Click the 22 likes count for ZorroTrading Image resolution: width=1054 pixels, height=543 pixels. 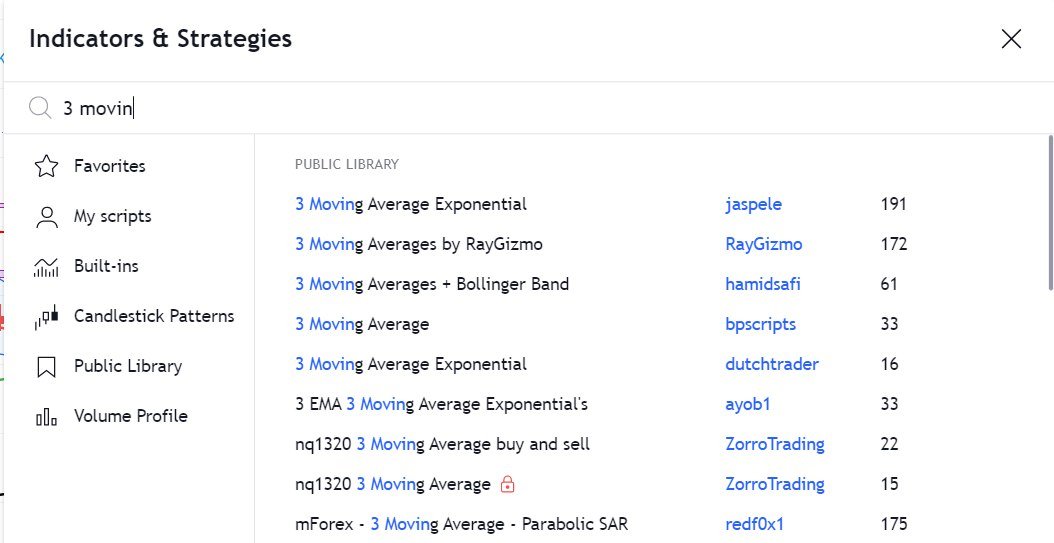889,444
